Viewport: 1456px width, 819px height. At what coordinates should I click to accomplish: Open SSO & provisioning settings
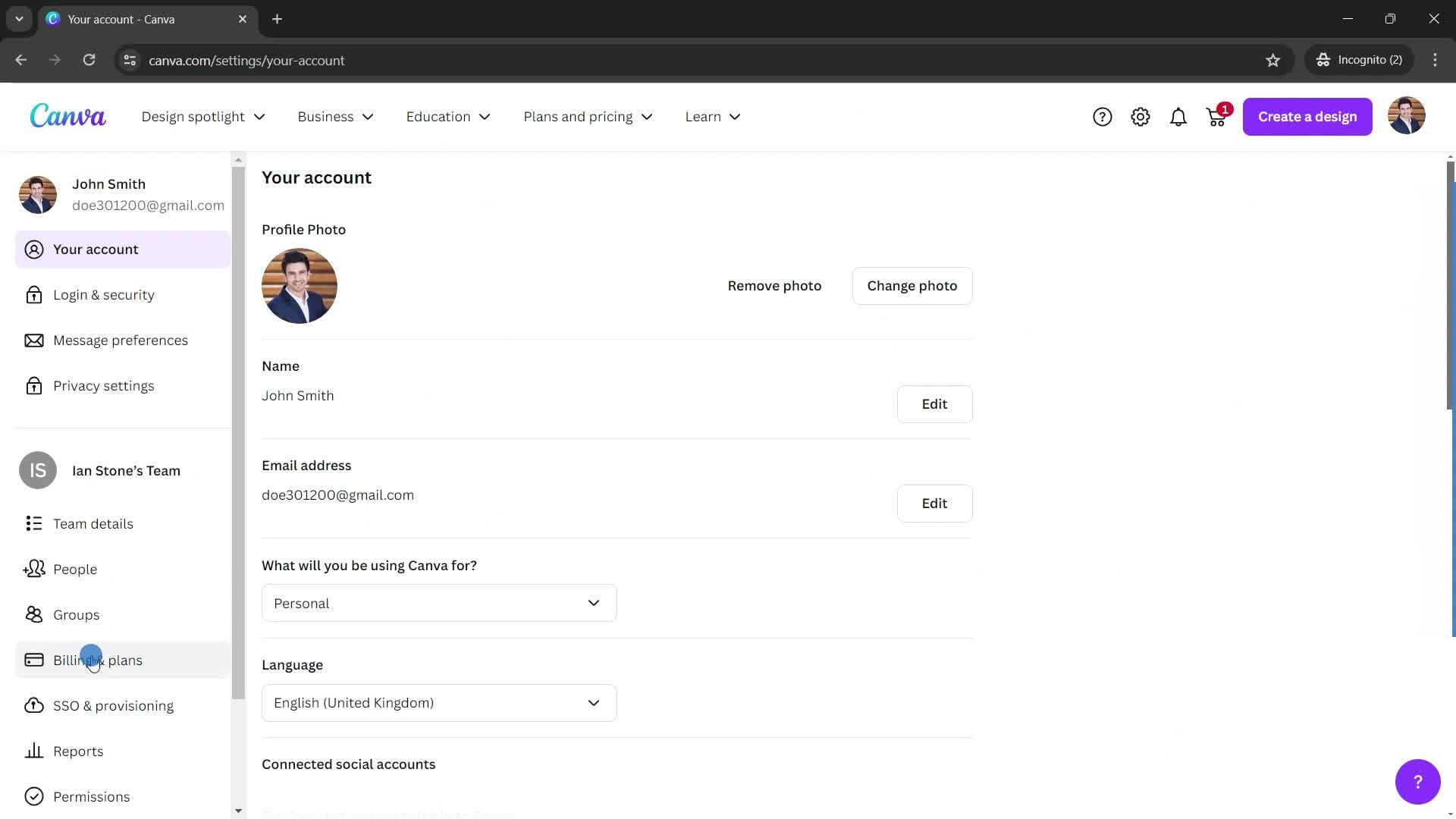point(113,705)
